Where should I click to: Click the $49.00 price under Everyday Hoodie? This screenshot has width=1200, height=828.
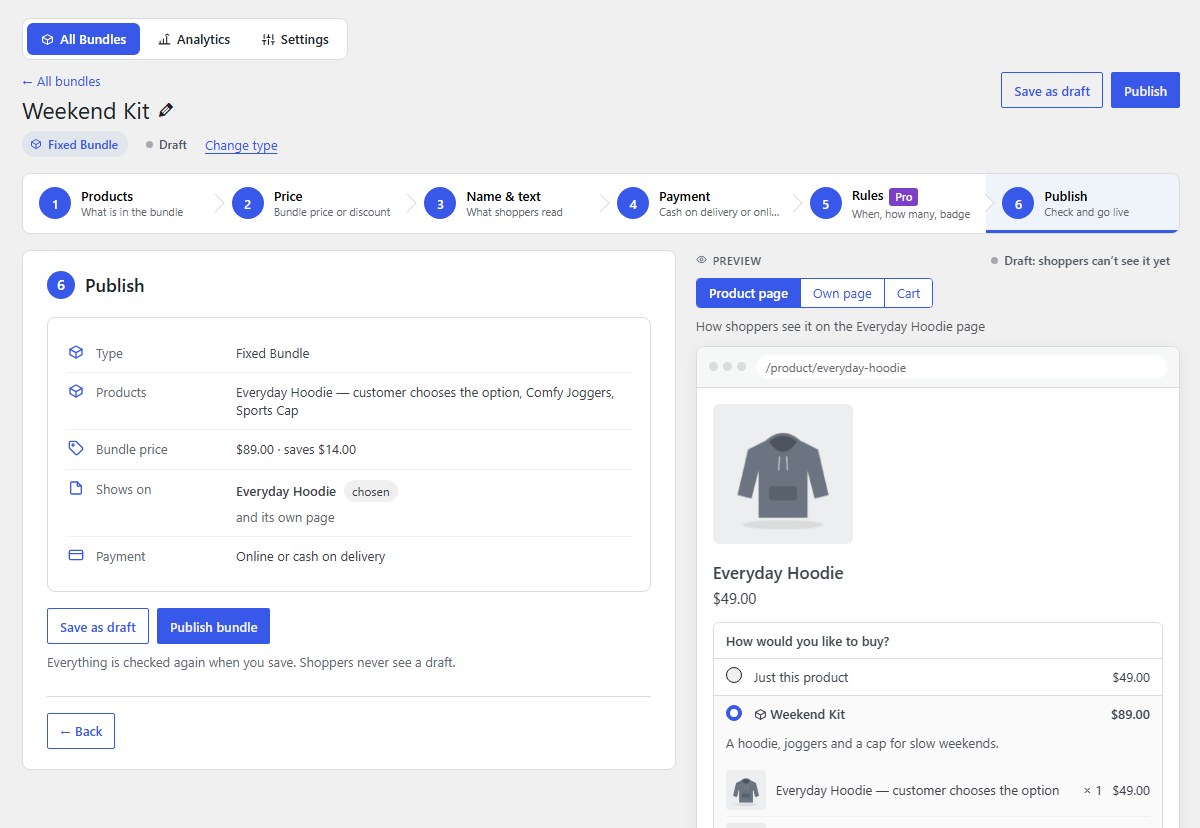735,599
